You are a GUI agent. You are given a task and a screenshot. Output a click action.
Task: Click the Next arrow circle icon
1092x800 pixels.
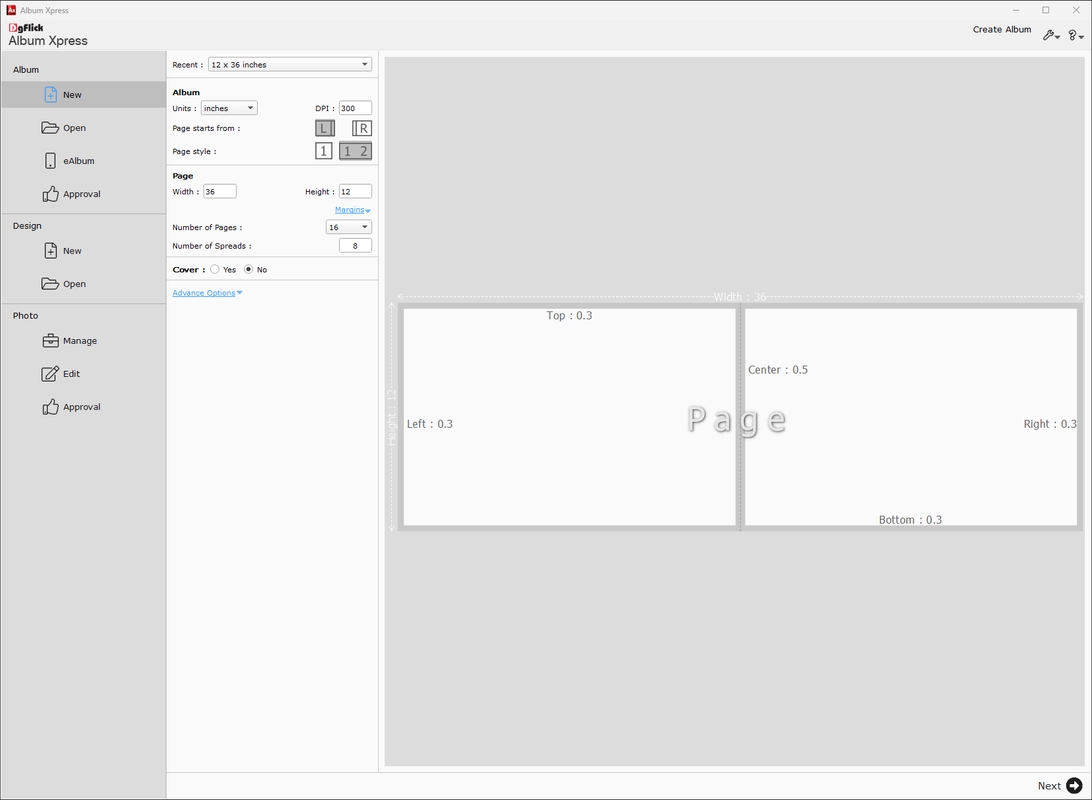[x=1075, y=785]
